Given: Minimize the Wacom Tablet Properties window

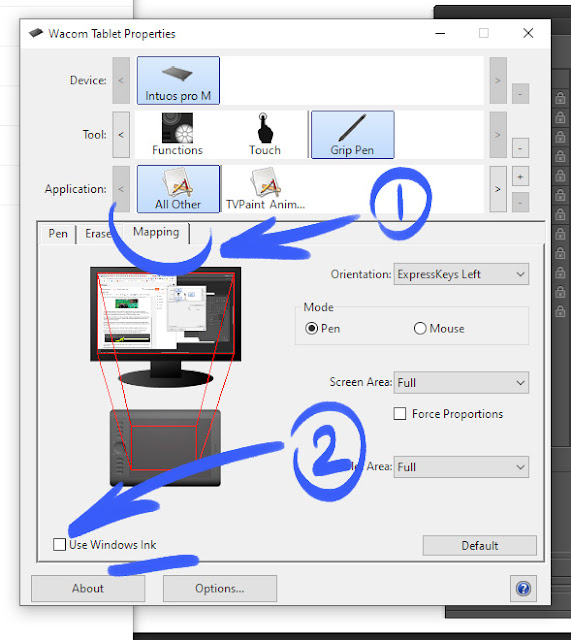Looking at the screenshot, I should point(440,33).
